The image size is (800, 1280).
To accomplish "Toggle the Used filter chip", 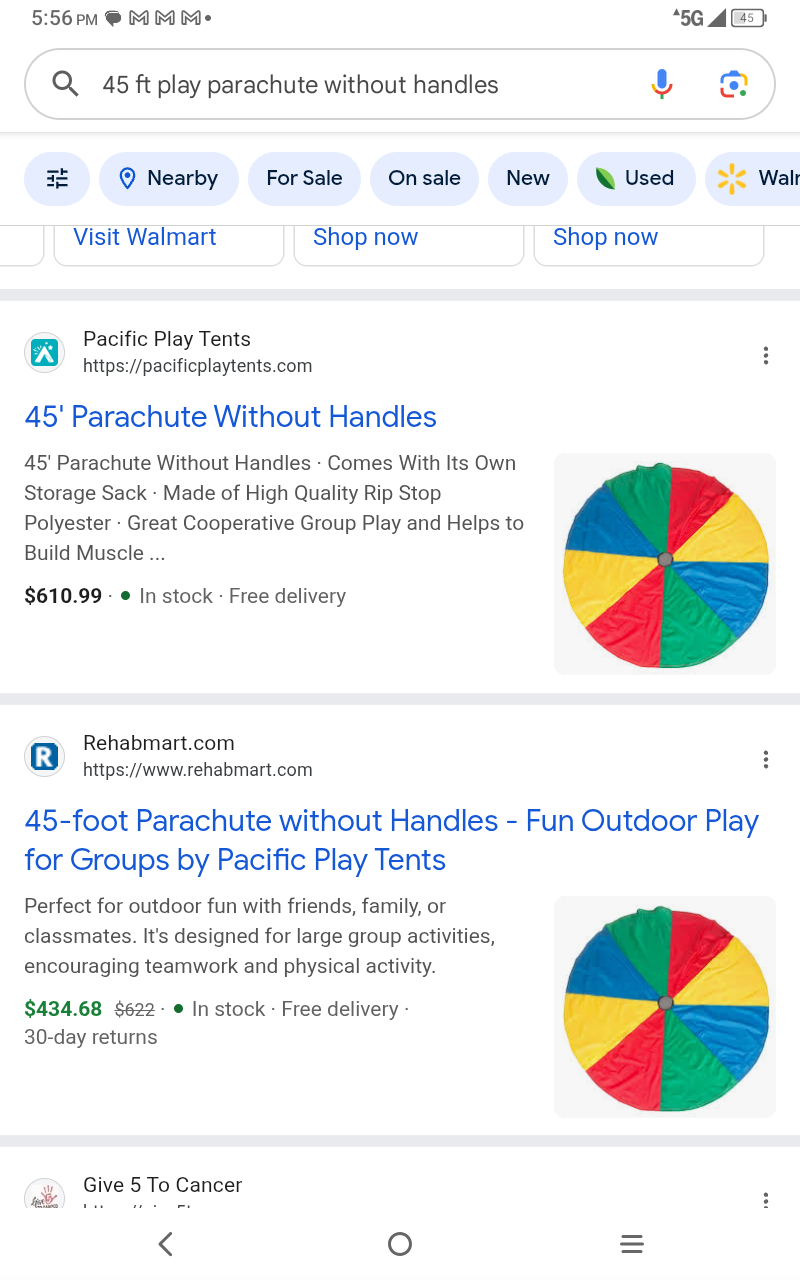I will pyautogui.click(x=636, y=179).
